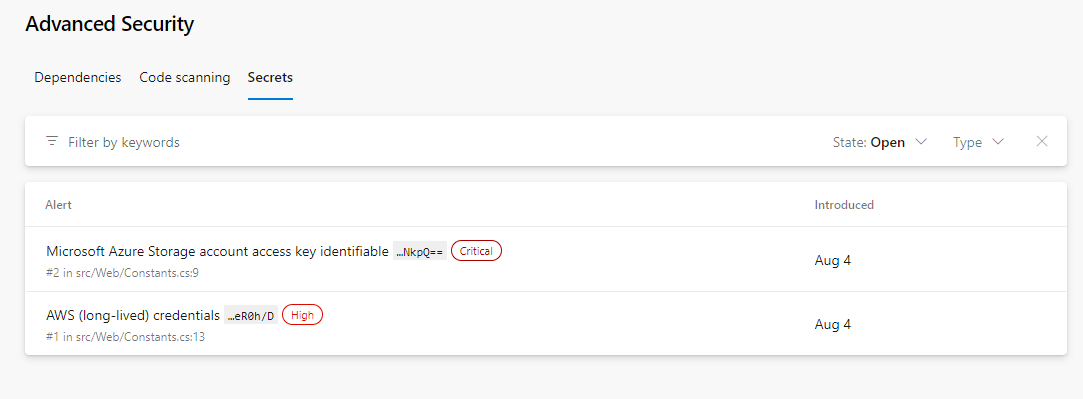Click the High severity badge
The width and height of the screenshot is (1083, 399).
pos(303,315)
